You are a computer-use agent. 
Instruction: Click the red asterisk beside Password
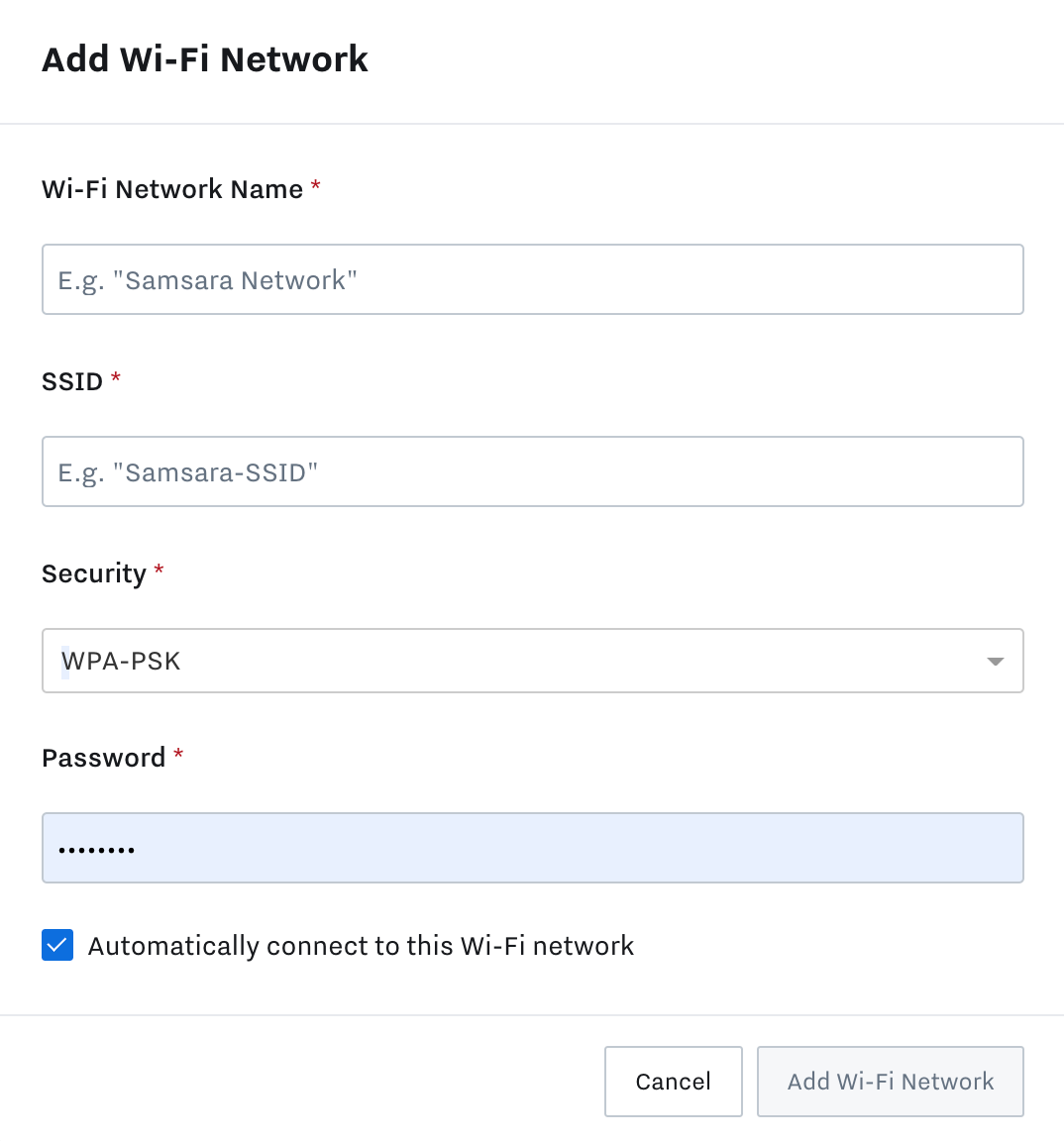point(178,754)
